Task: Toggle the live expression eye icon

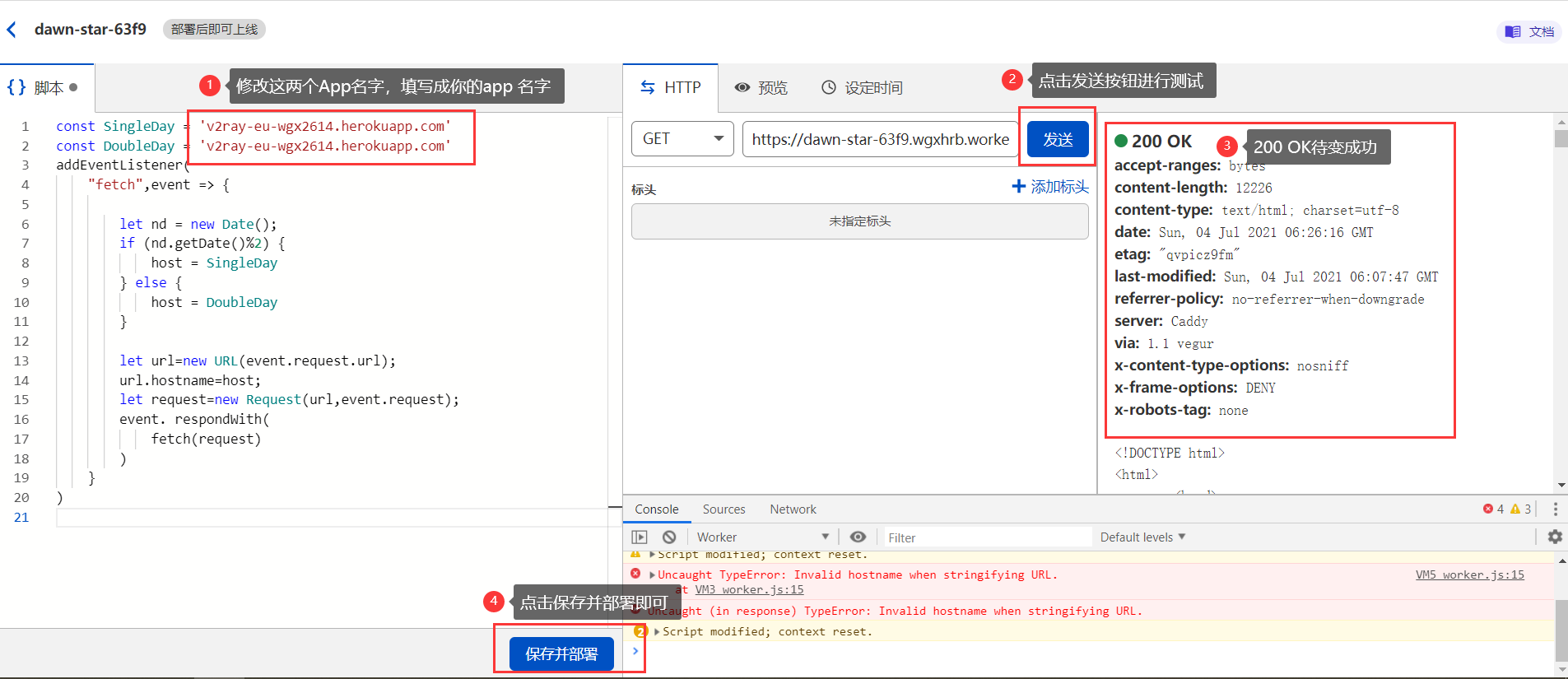Action: coord(858,537)
